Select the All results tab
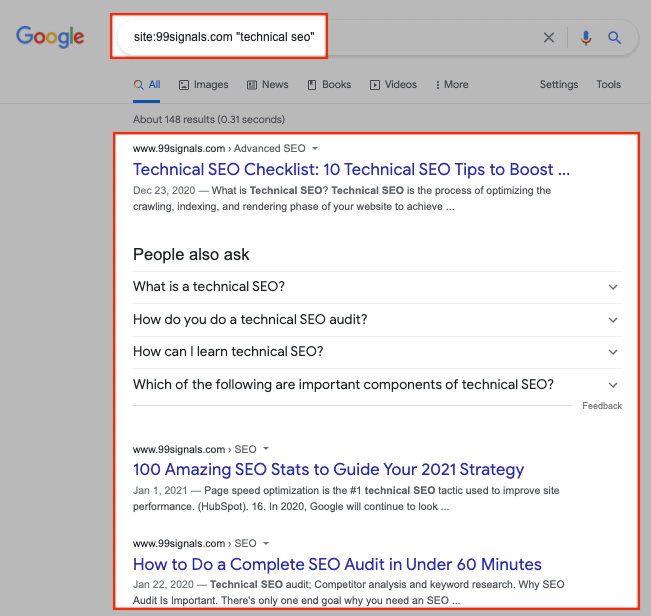The height and width of the screenshot is (616, 651). (x=147, y=85)
